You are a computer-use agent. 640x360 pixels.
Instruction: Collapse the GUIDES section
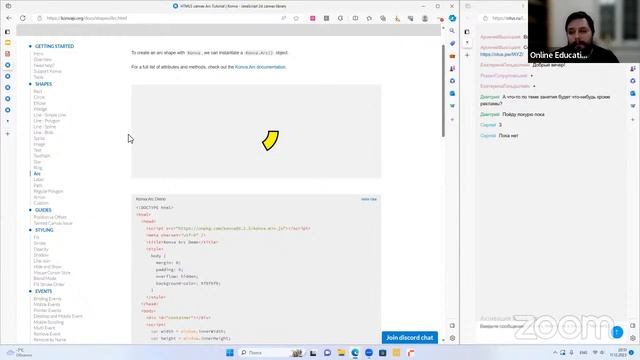tap(43, 210)
